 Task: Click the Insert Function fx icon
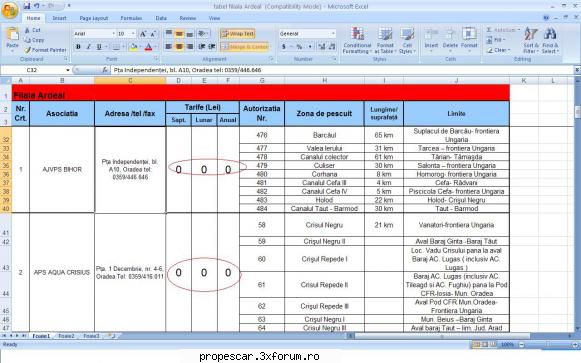(x=105, y=70)
